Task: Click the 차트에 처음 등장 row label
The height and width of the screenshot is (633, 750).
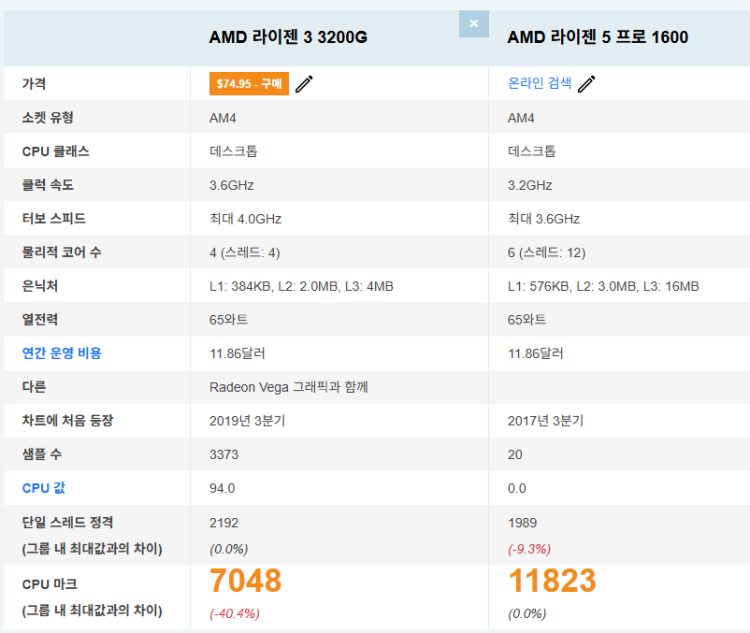Action: (x=67, y=421)
